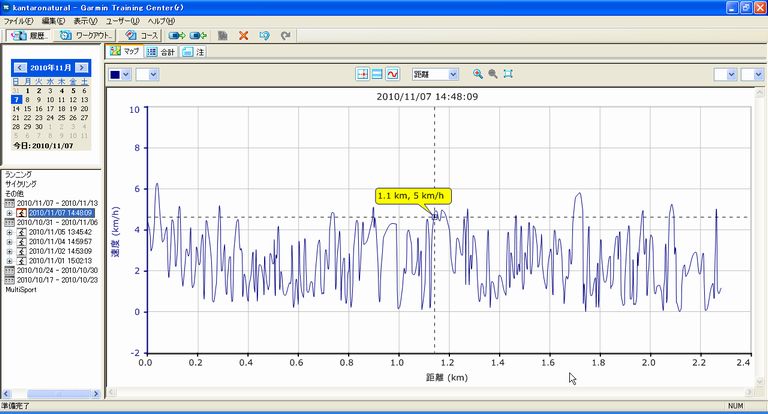
Task: Select week 2010/10/17 - 2010/10/23
Action: click(57, 280)
